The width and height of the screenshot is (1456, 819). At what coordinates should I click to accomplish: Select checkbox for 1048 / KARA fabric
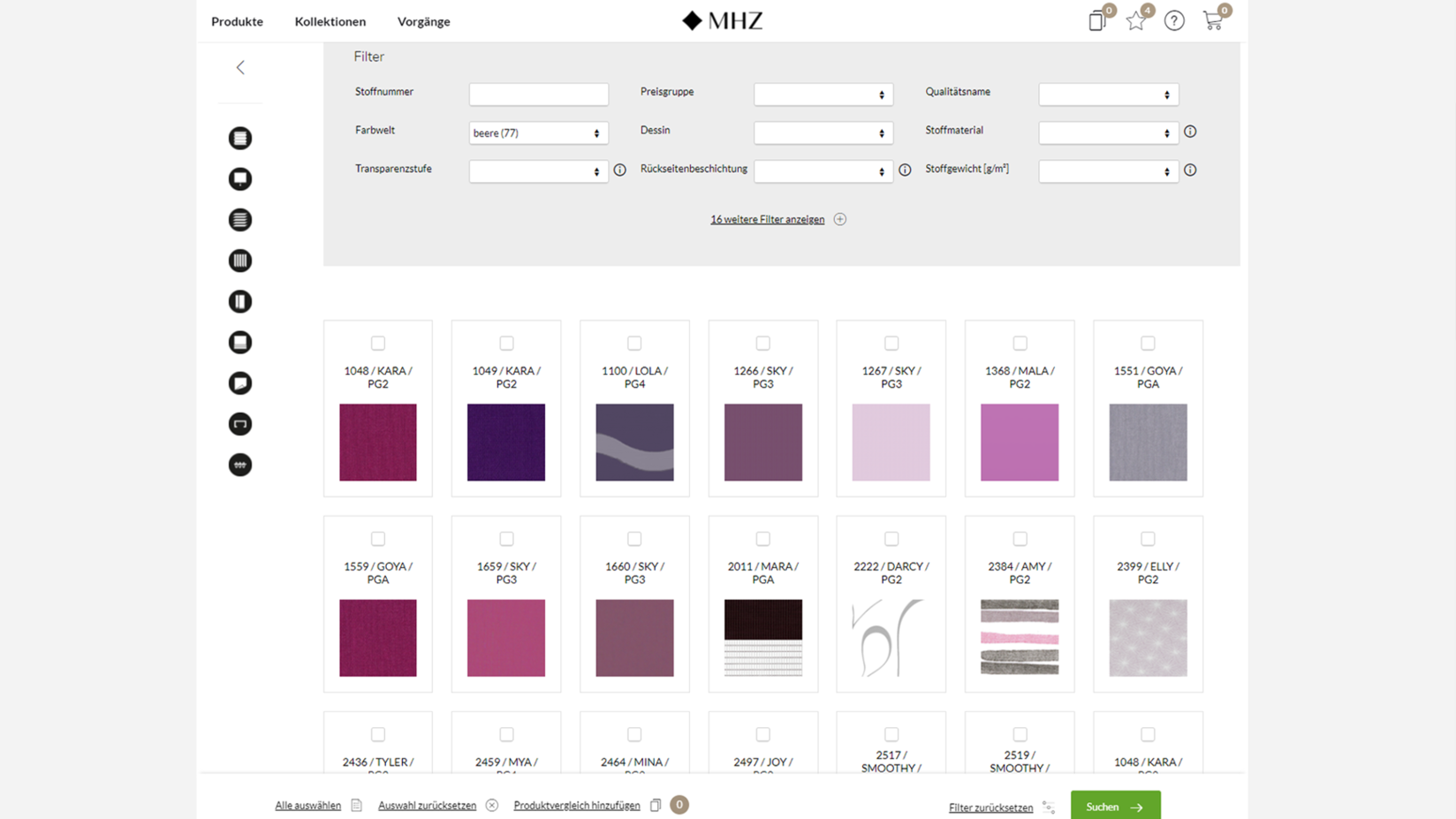[x=378, y=343]
